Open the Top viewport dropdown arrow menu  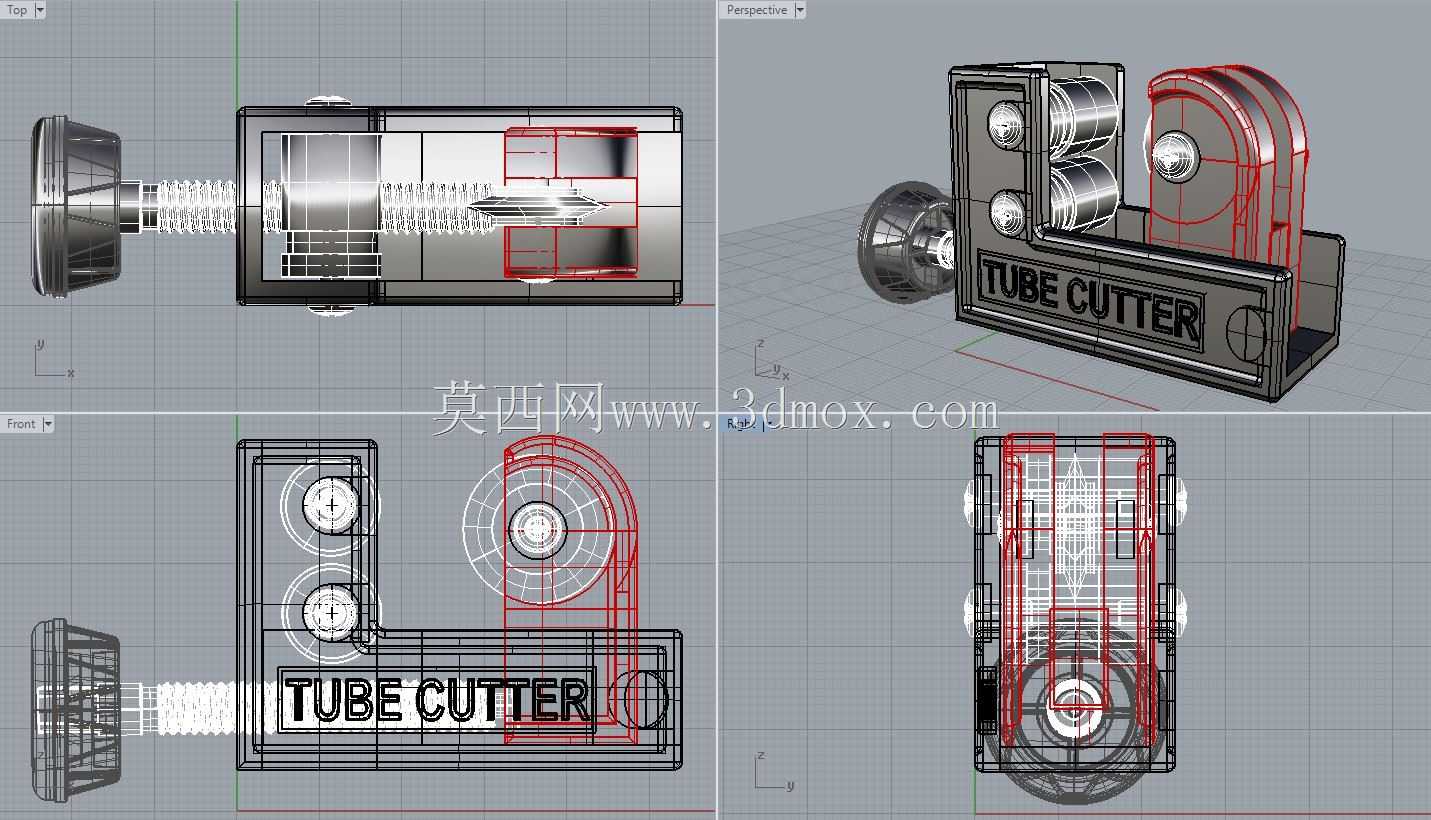coord(40,10)
